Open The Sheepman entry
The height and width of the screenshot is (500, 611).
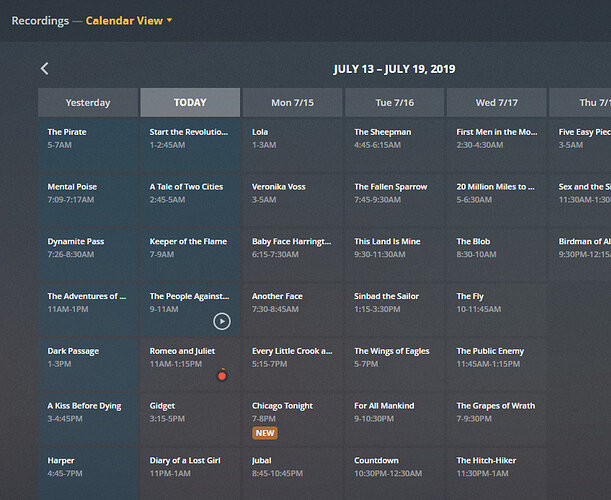394,145
